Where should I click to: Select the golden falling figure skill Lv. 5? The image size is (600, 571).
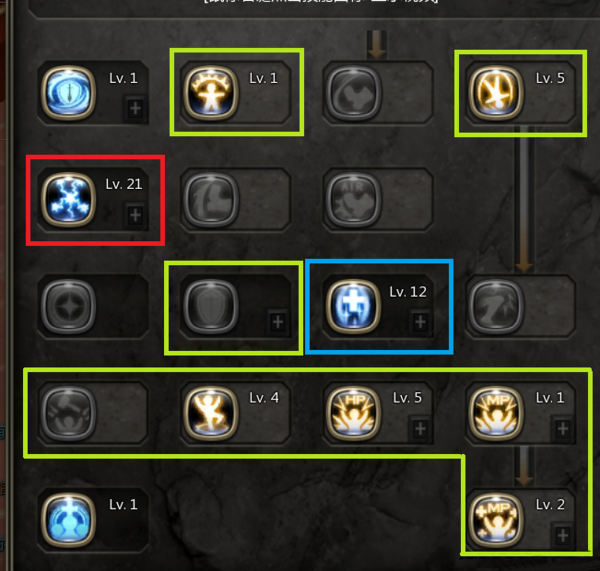click(496, 93)
